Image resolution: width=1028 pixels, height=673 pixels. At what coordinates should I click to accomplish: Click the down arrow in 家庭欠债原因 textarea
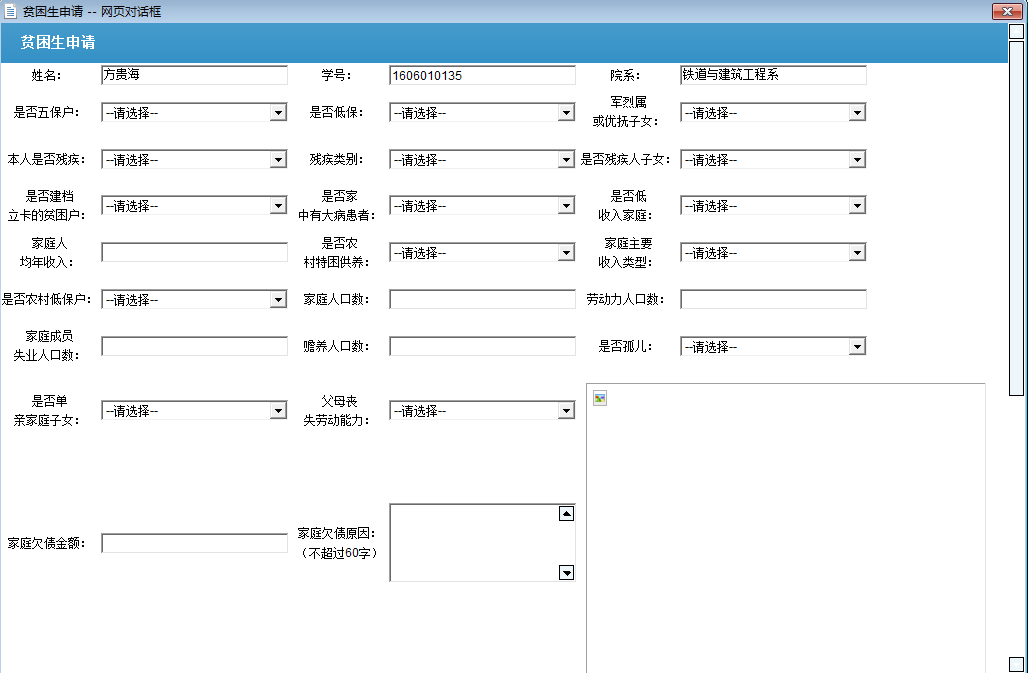point(566,572)
